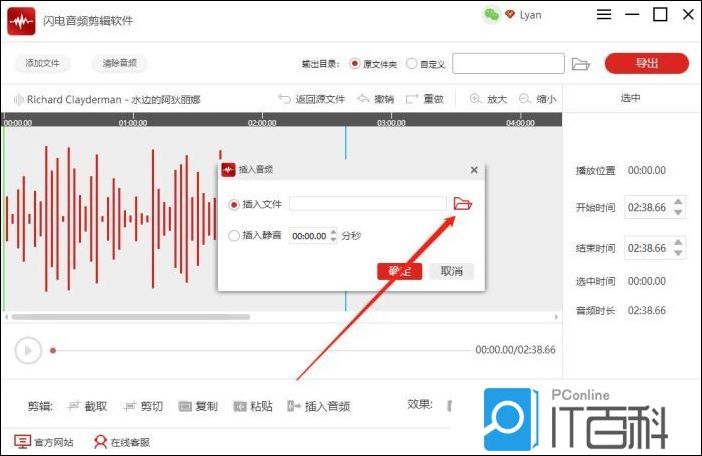
Task: Click the waveform horizontal scrollbar
Action: click(131, 317)
